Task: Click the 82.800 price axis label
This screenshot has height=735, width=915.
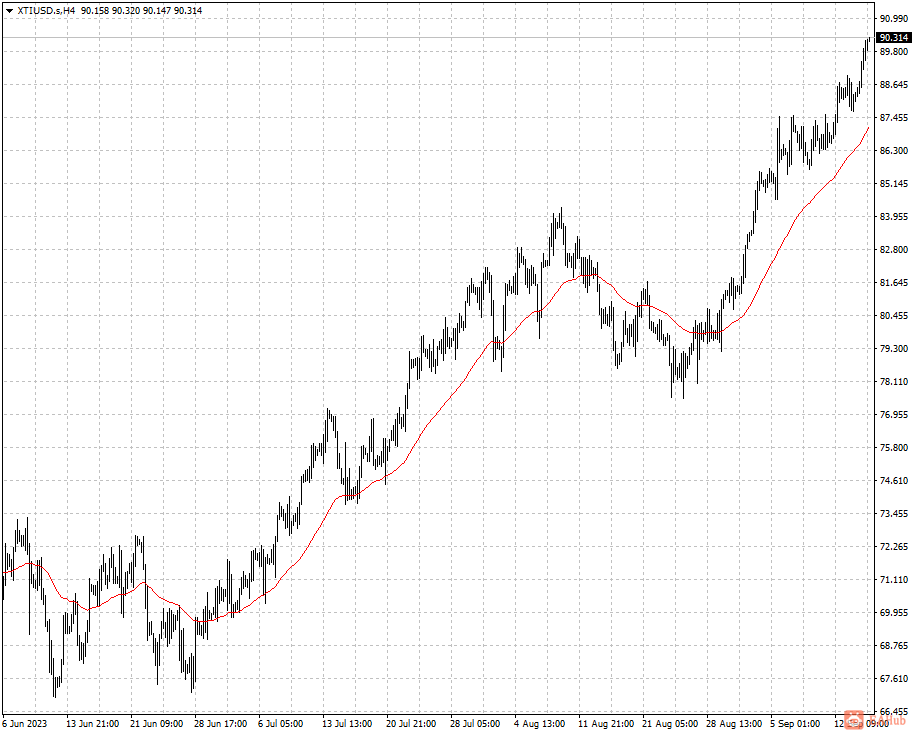Action: 893,250
